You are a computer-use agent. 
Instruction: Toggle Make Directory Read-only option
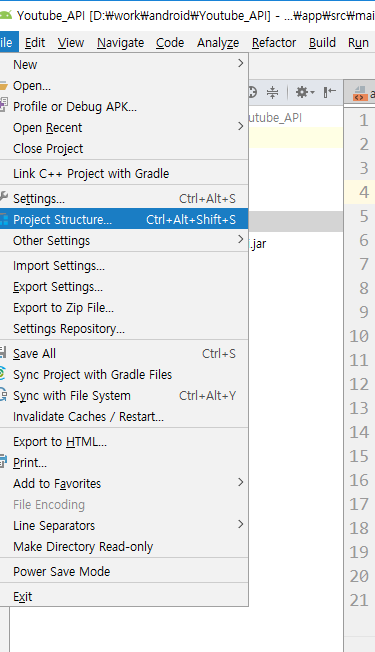(124, 546)
